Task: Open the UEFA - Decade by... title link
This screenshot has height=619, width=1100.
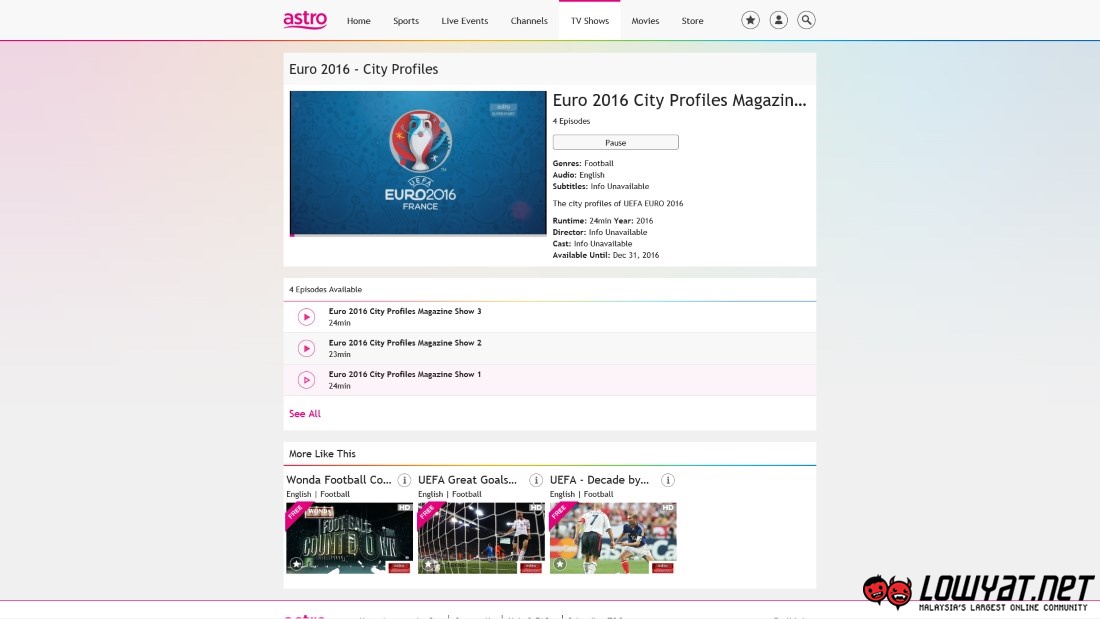Action: 599,480
